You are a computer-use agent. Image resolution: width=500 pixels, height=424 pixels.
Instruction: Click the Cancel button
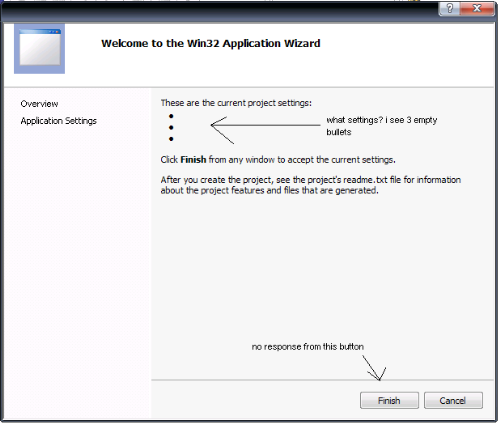pos(453,400)
